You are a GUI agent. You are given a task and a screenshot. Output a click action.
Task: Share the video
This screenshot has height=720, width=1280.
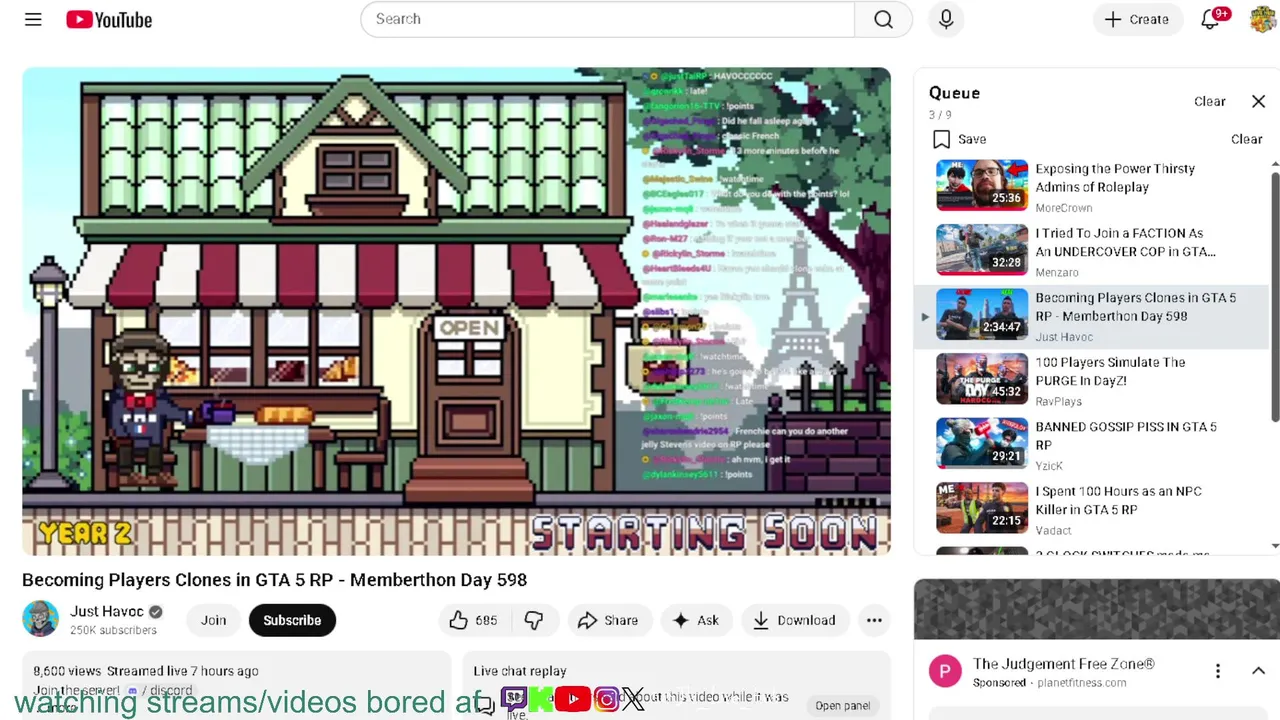(608, 620)
